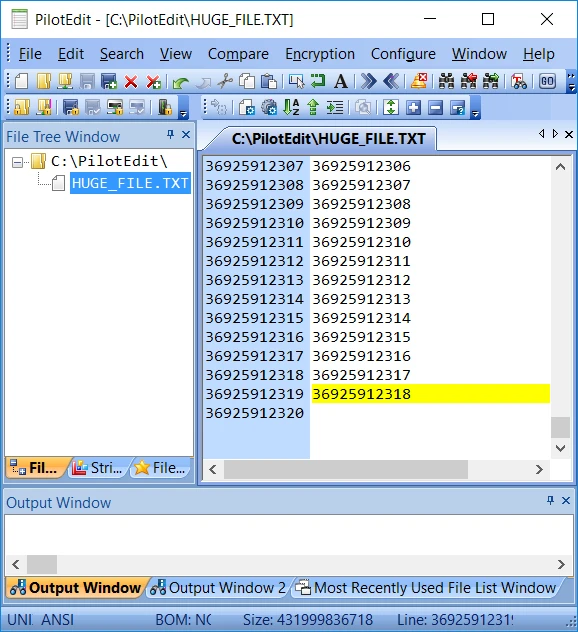Click the Paste clipboard icon
Screen dimensions: 578x632
click(268, 81)
